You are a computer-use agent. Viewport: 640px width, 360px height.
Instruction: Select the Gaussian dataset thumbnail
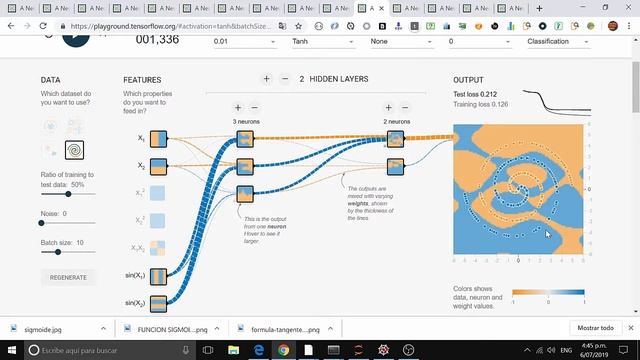[x=51, y=150]
